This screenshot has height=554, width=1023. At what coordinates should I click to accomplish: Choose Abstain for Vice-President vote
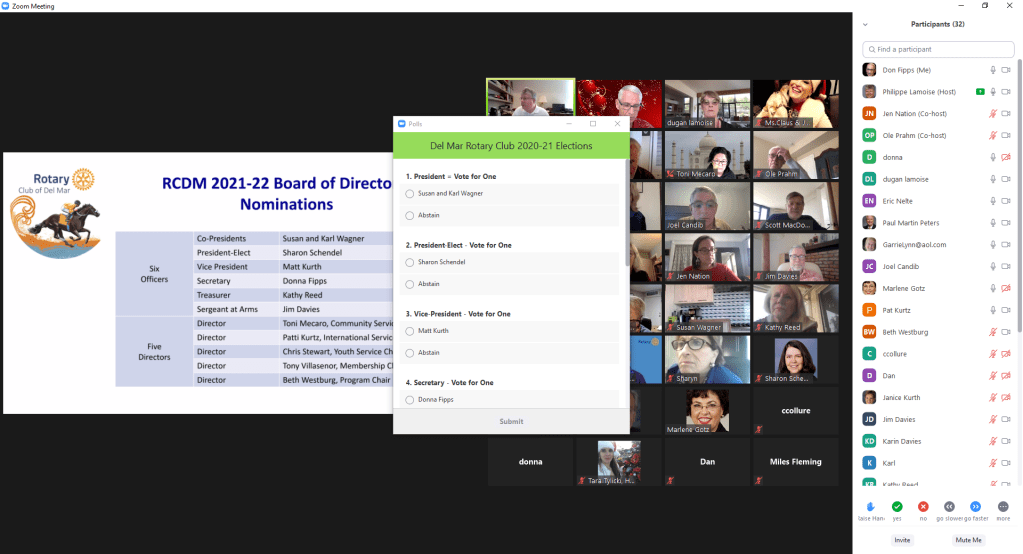410,352
